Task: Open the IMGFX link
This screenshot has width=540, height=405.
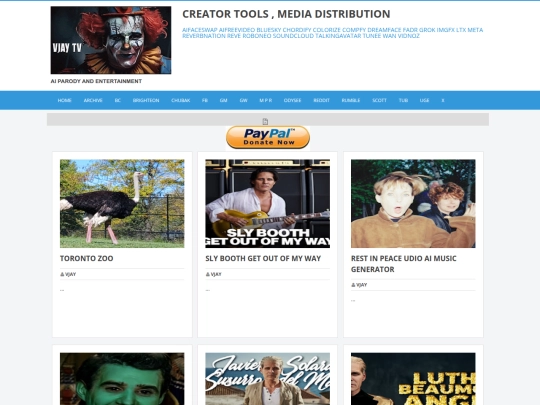Action: (446, 30)
